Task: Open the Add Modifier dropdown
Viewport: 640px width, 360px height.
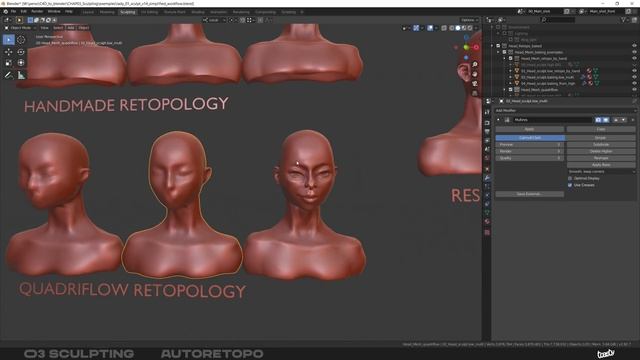Action: pos(566,111)
